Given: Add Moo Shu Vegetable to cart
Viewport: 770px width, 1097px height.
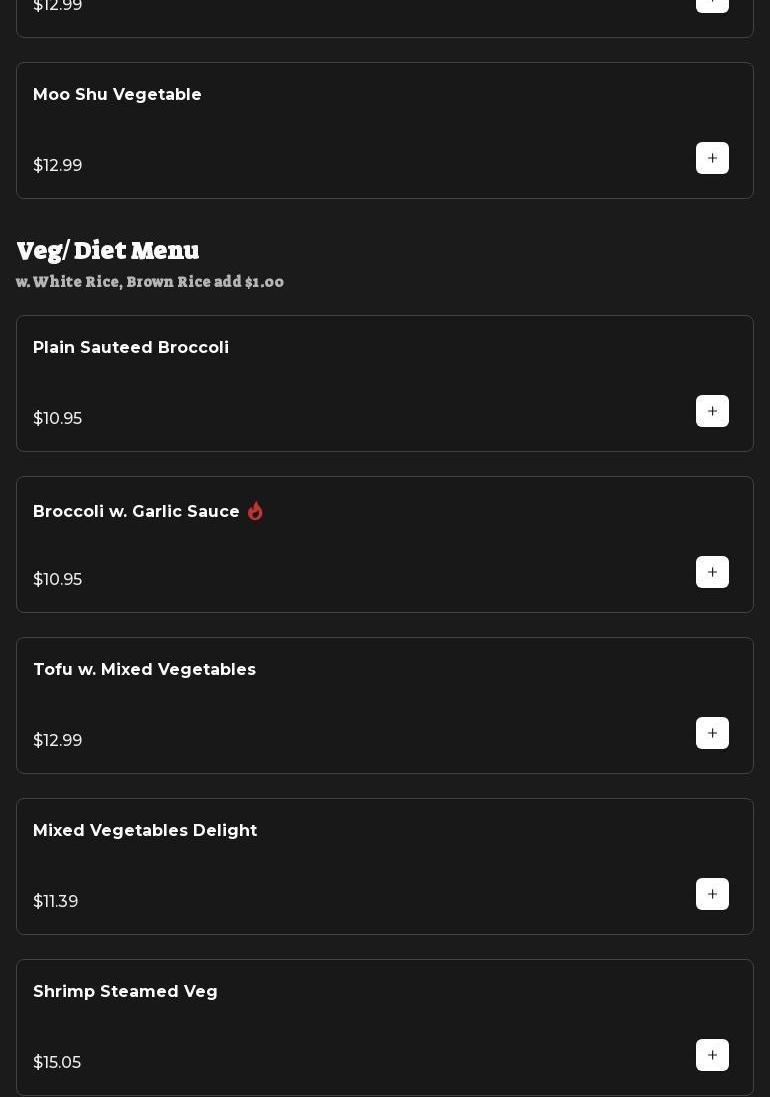Looking at the screenshot, I should (x=712, y=158).
